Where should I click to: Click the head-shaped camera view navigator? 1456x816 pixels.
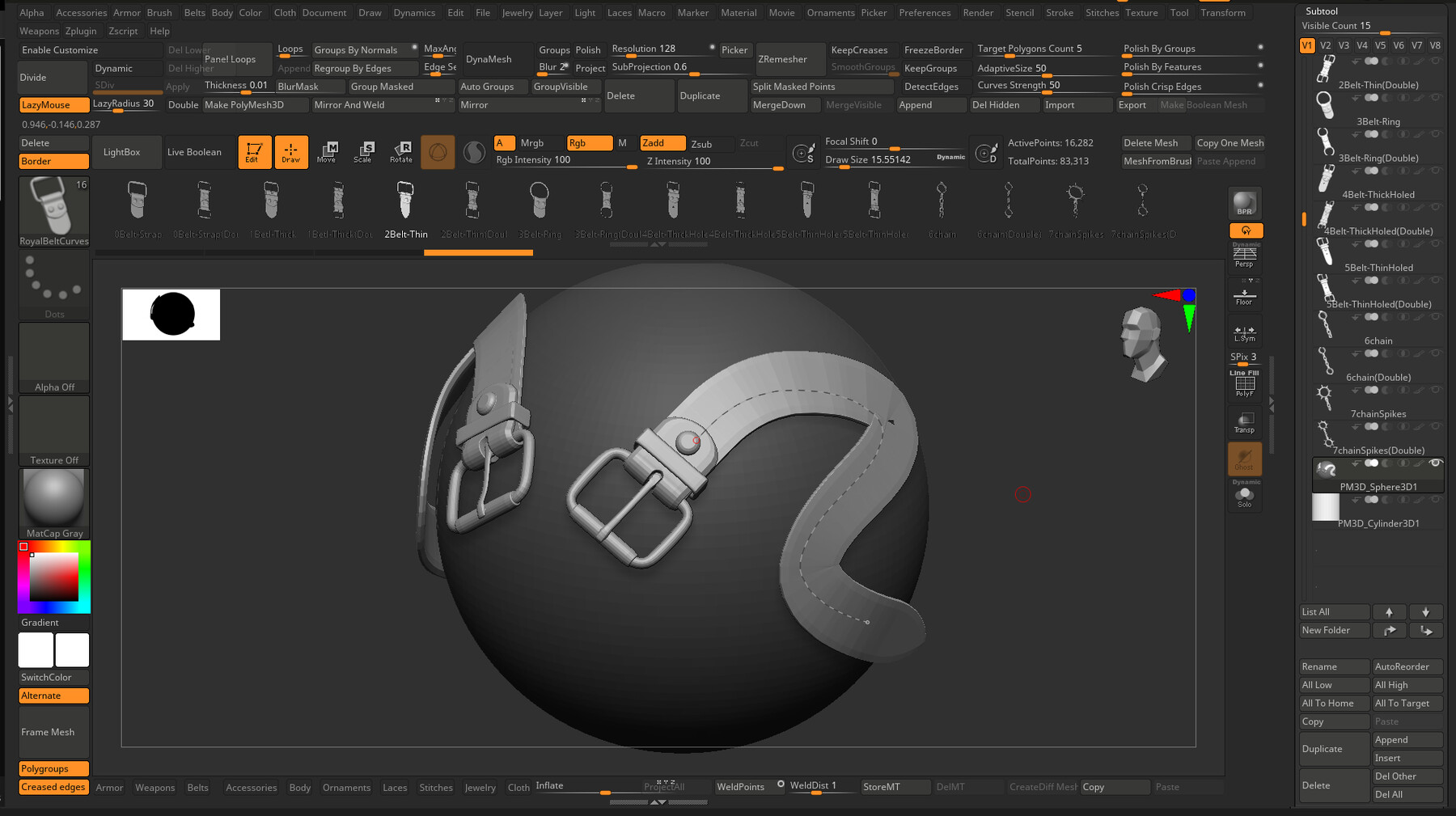click(x=1142, y=345)
